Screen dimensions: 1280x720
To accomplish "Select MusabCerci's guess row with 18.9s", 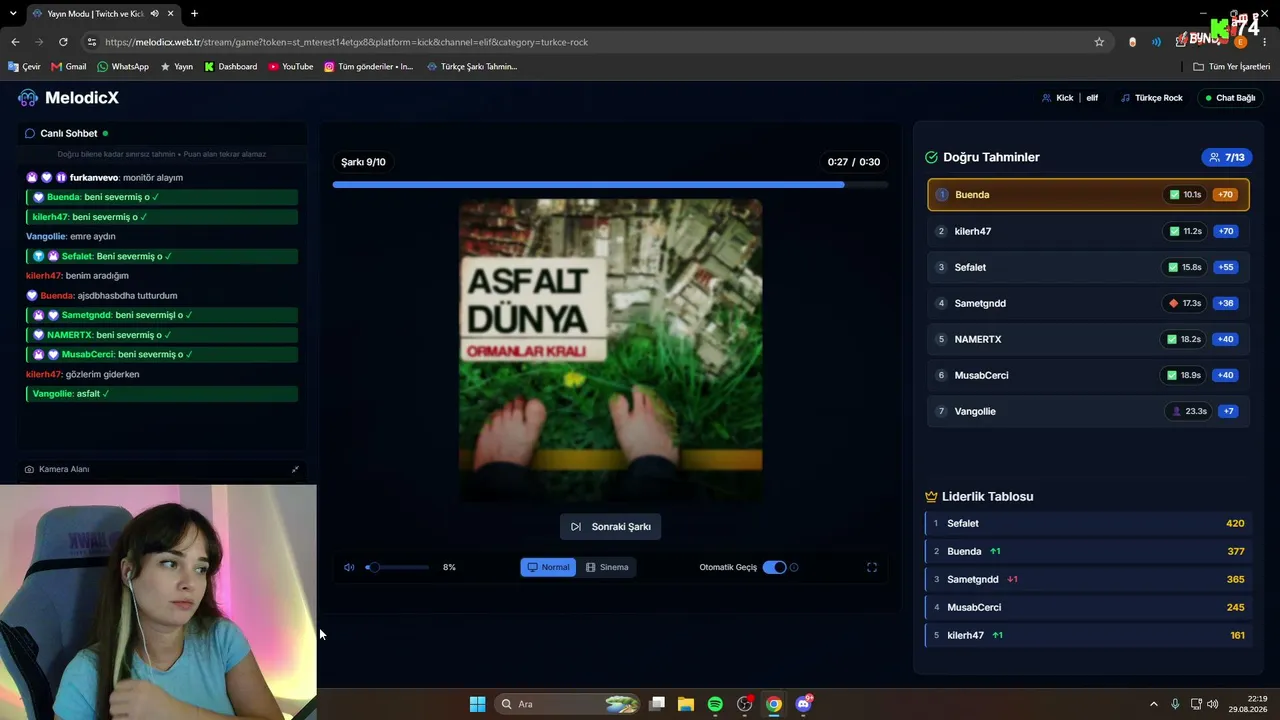I will (1088, 375).
